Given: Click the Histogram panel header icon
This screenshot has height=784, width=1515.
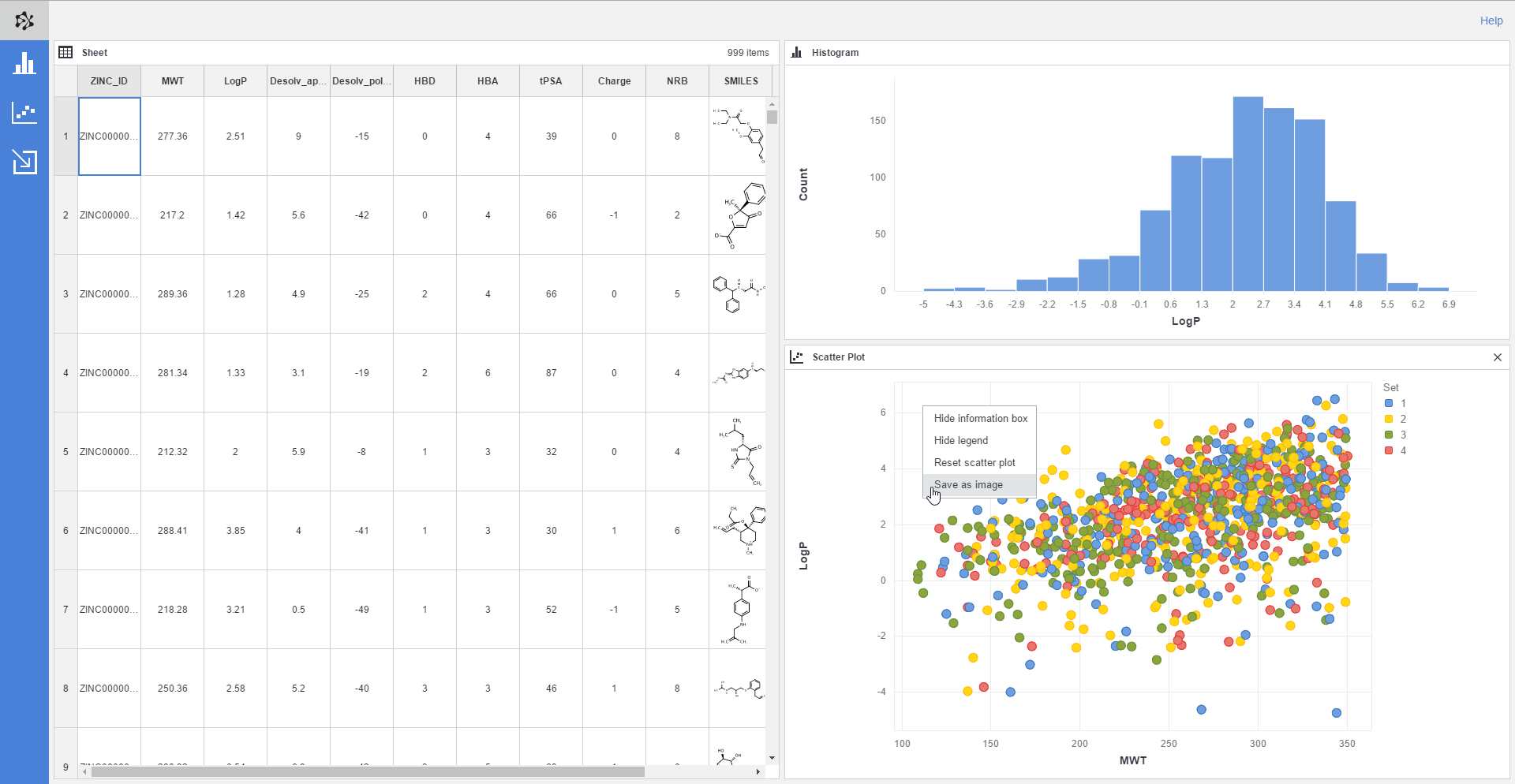Looking at the screenshot, I should pyautogui.click(x=796, y=53).
